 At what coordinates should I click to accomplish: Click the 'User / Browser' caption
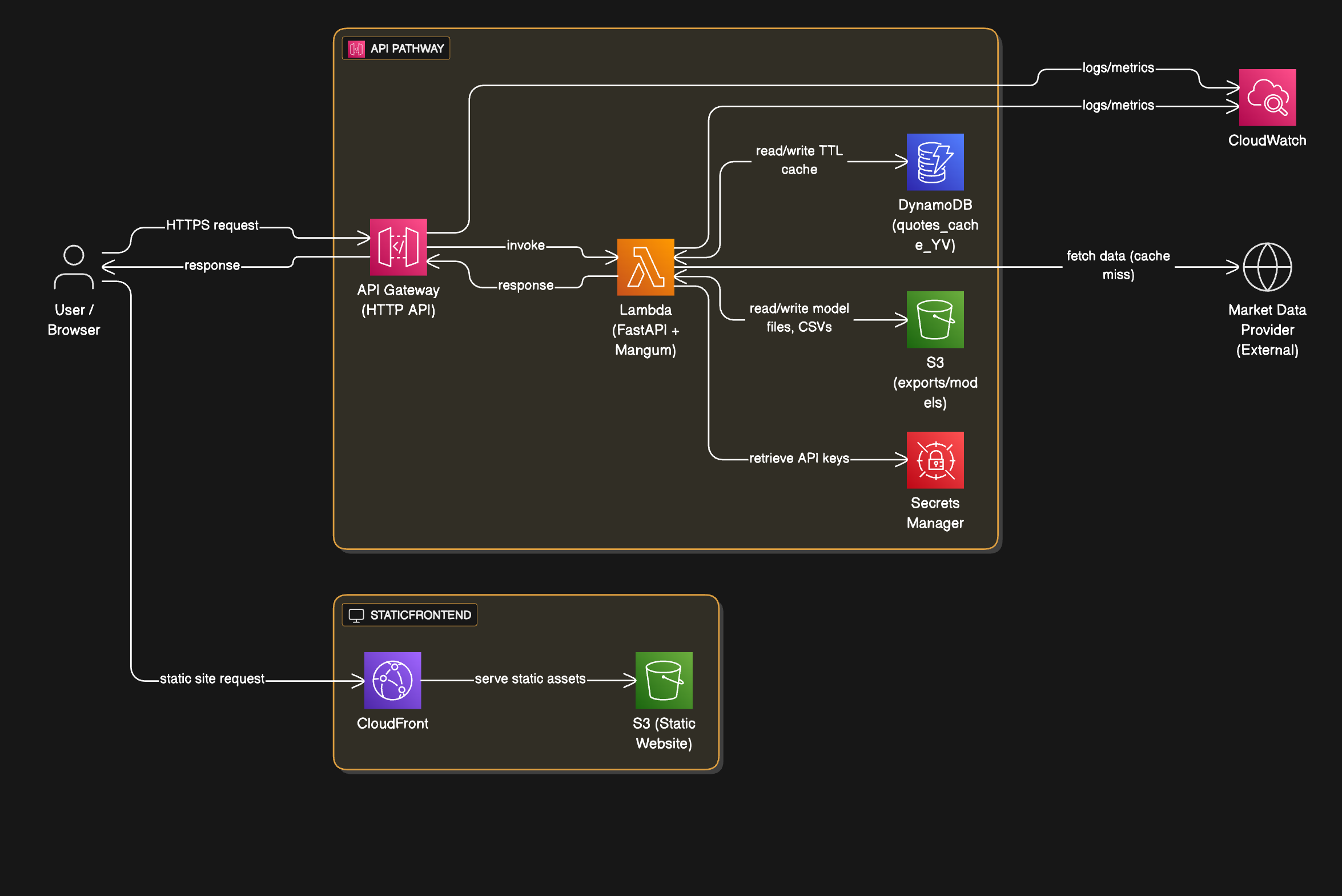coord(74,320)
